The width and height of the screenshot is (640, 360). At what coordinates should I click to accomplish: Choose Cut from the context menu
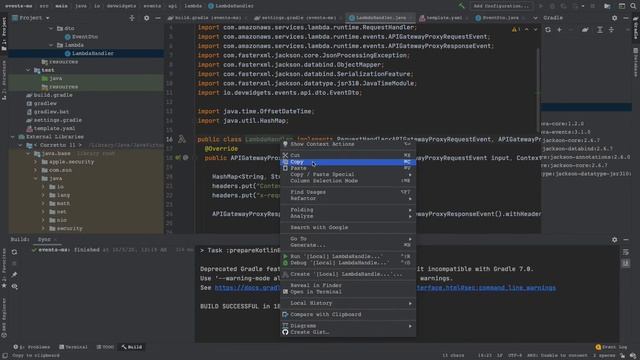point(348,155)
